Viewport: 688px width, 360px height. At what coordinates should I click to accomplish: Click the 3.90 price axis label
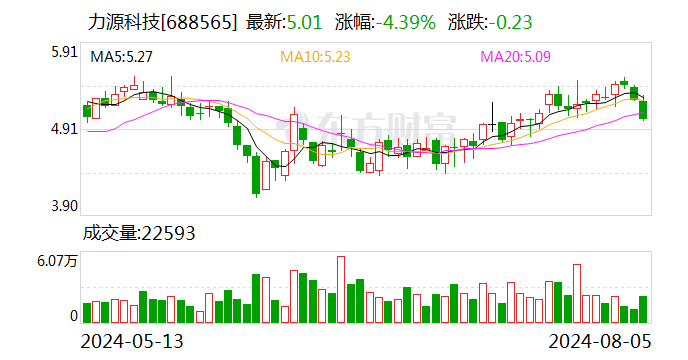click(64, 206)
